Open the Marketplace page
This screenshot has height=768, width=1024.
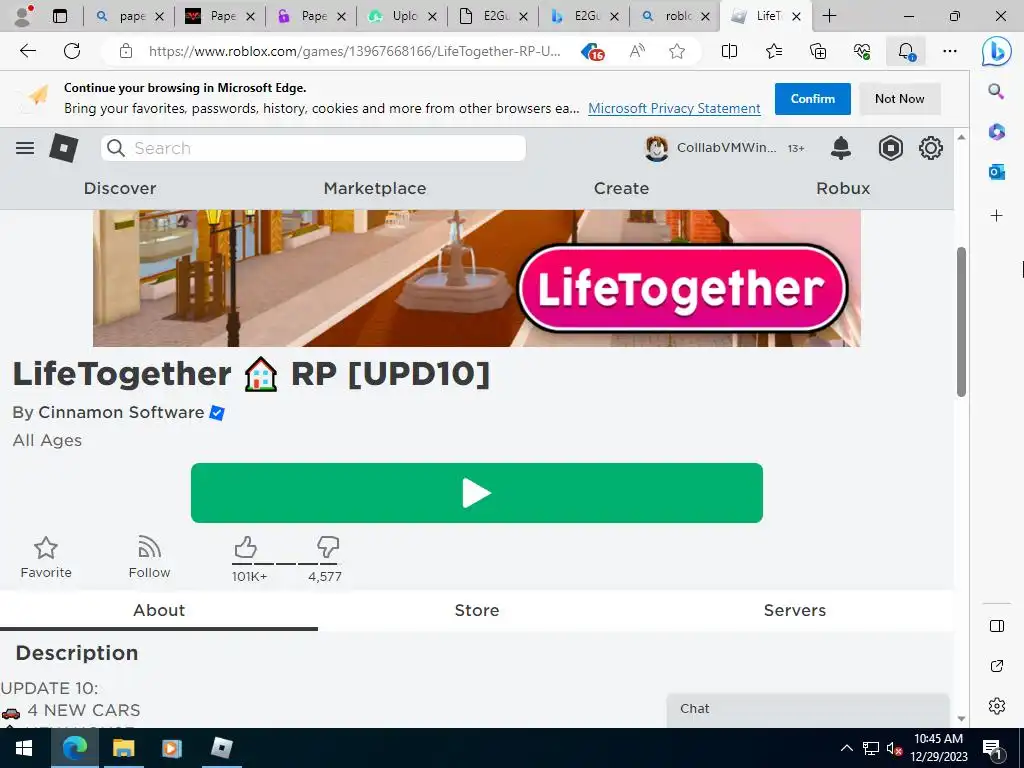[375, 188]
